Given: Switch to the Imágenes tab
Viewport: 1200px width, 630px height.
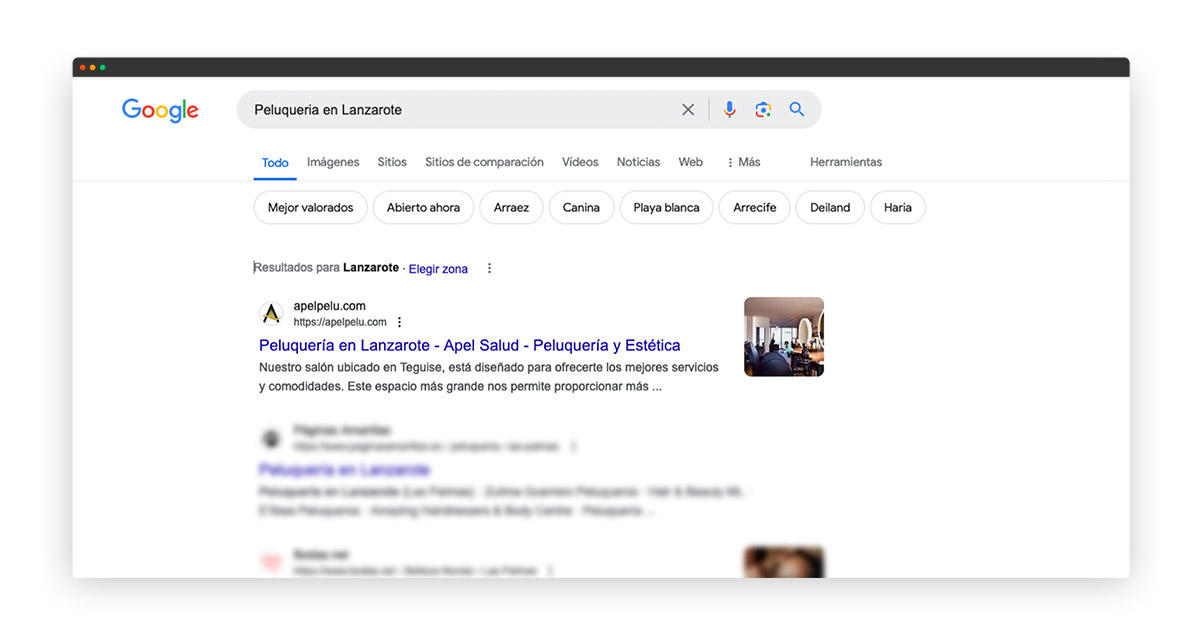Looking at the screenshot, I should [x=333, y=162].
